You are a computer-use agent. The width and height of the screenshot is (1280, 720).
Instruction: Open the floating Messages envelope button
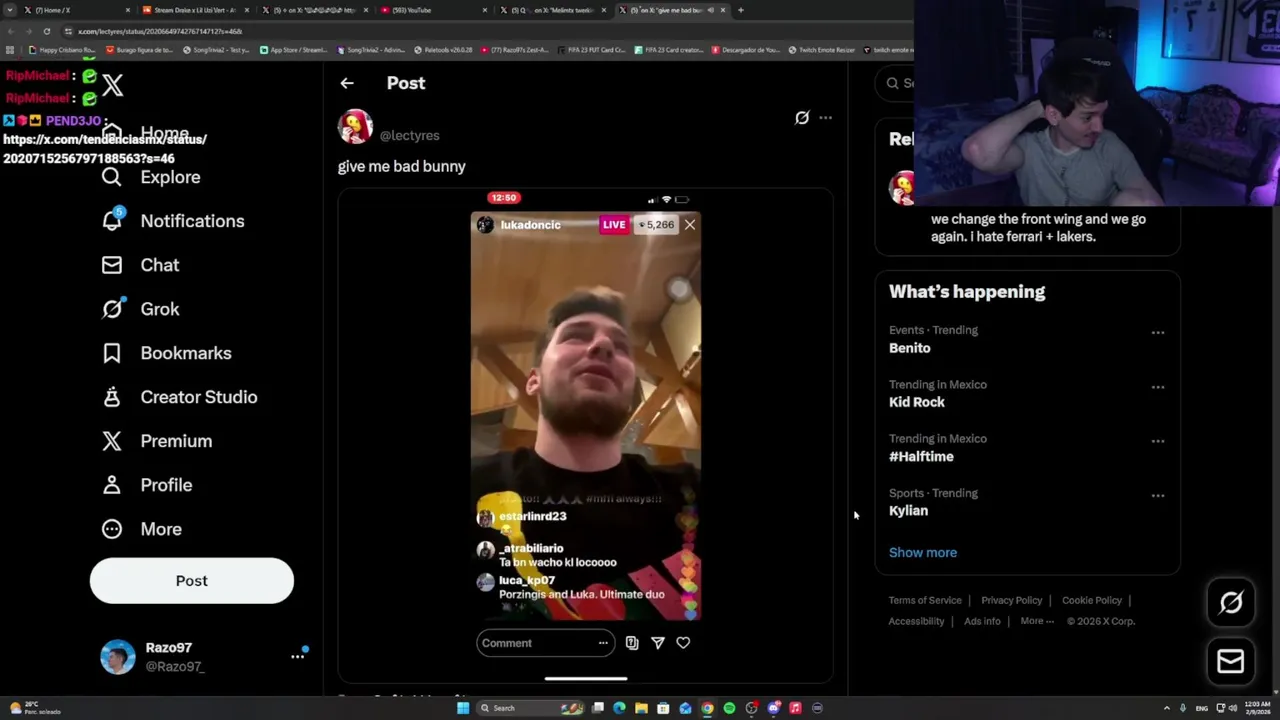tap(1231, 661)
